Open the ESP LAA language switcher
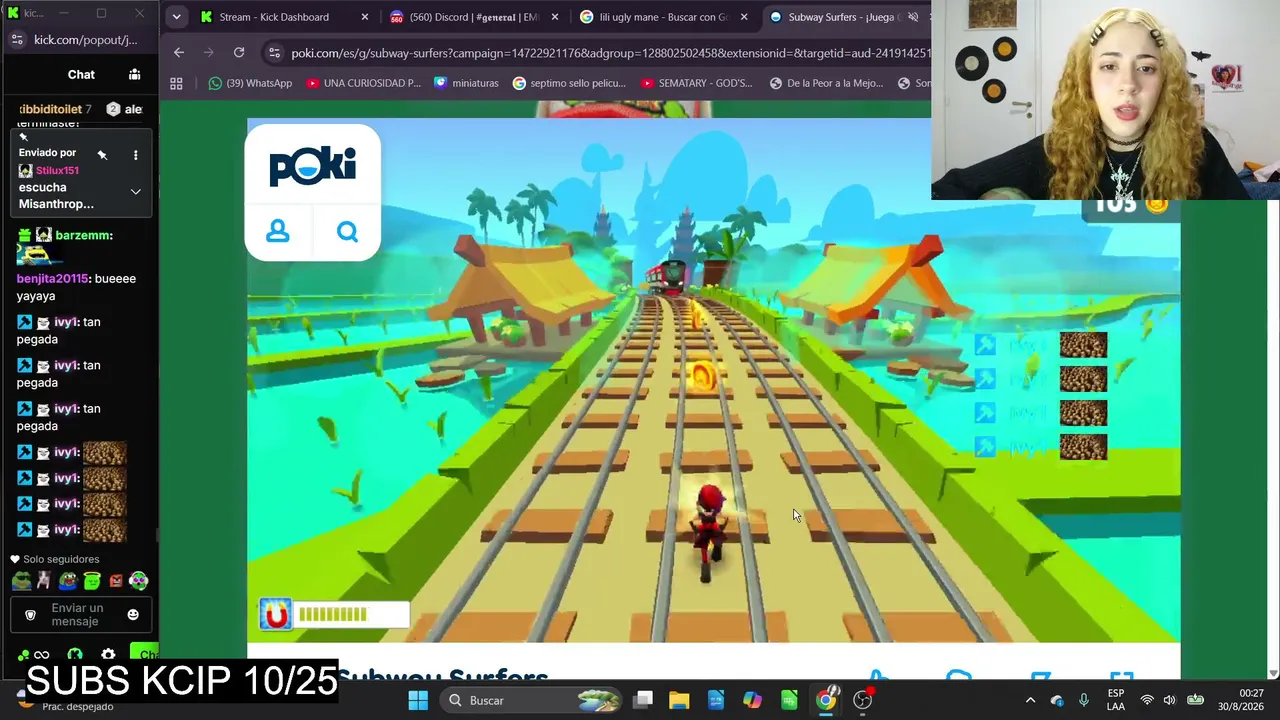 coord(1116,700)
